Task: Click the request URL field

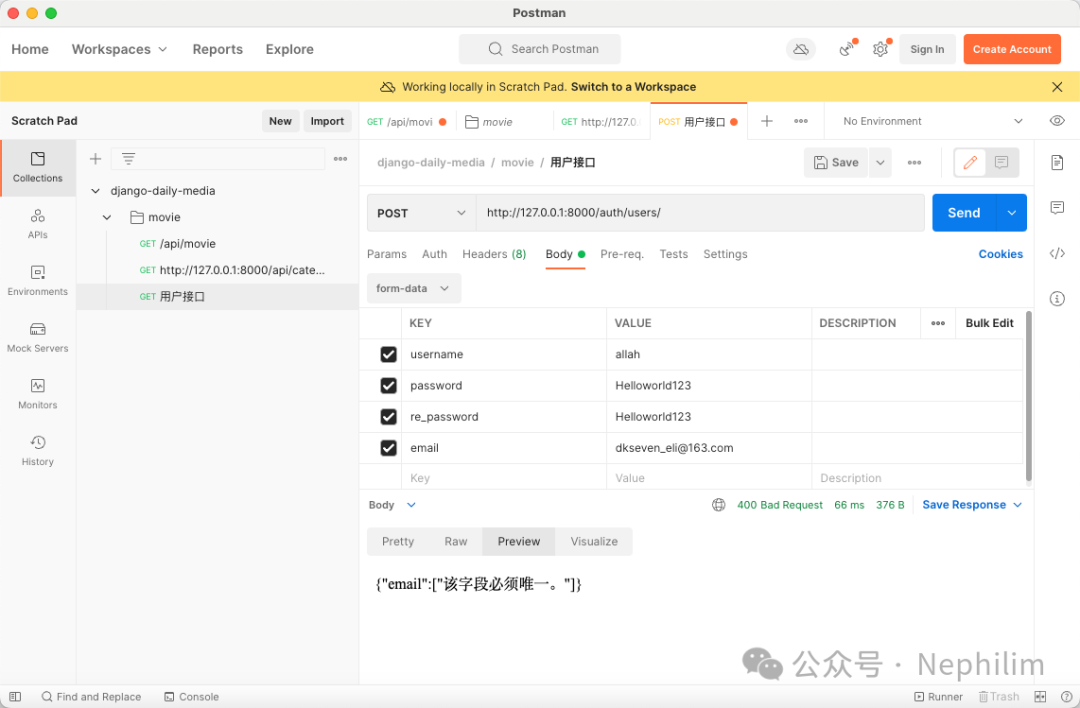Action: tap(700, 213)
